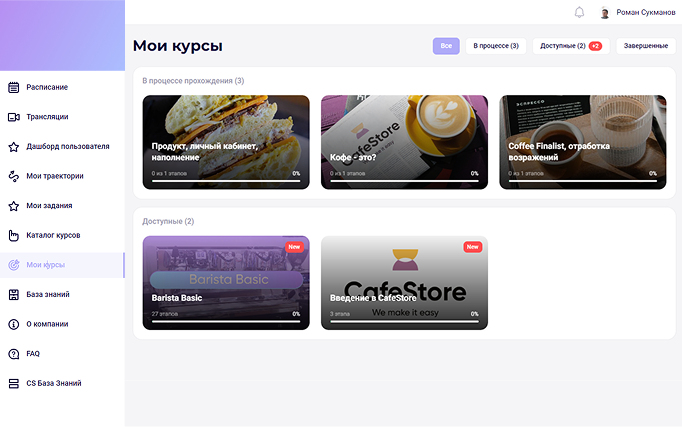Viewport: 682px width, 427px height.
Task: Open Трансляции camera icon in sidebar
Action: (x=13, y=117)
